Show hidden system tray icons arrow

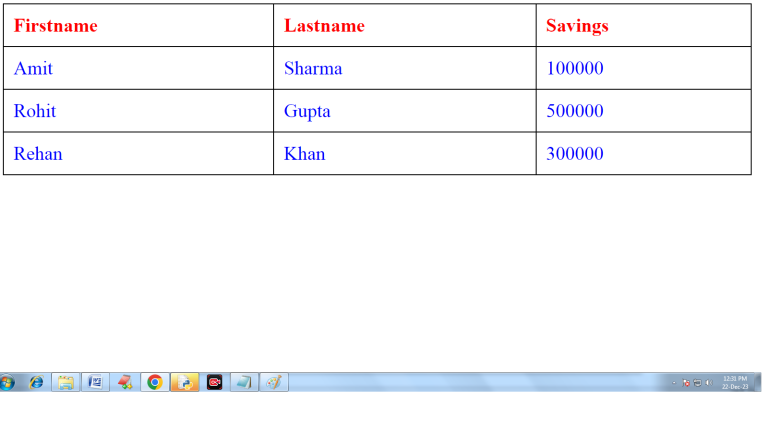click(x=674, y=383)
